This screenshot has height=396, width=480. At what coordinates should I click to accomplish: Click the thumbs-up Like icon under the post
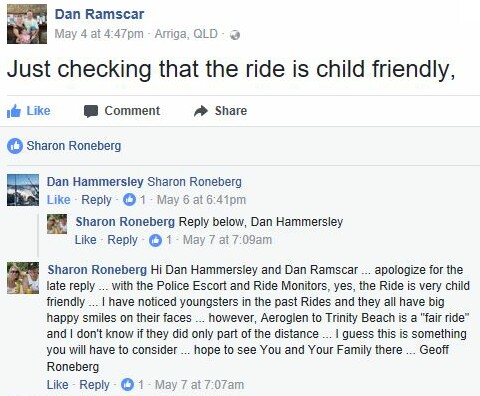14,111
